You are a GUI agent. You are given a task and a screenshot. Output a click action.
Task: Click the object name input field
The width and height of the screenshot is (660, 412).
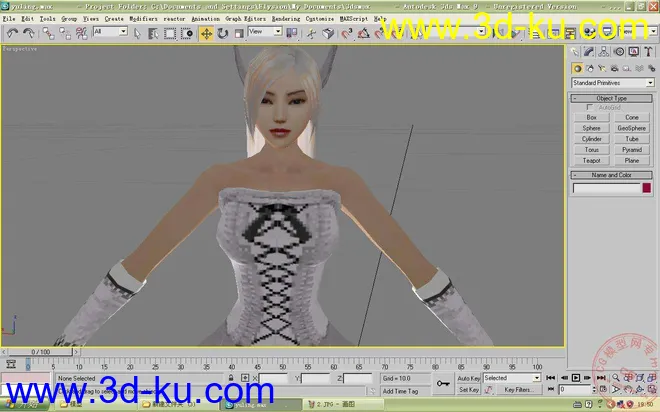(x=602, y=187)
